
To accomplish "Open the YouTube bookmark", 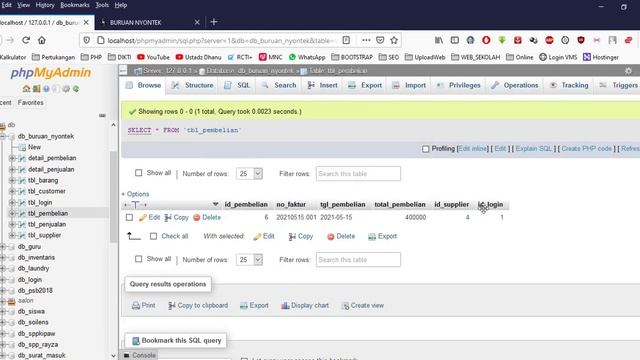I will 153,57.
